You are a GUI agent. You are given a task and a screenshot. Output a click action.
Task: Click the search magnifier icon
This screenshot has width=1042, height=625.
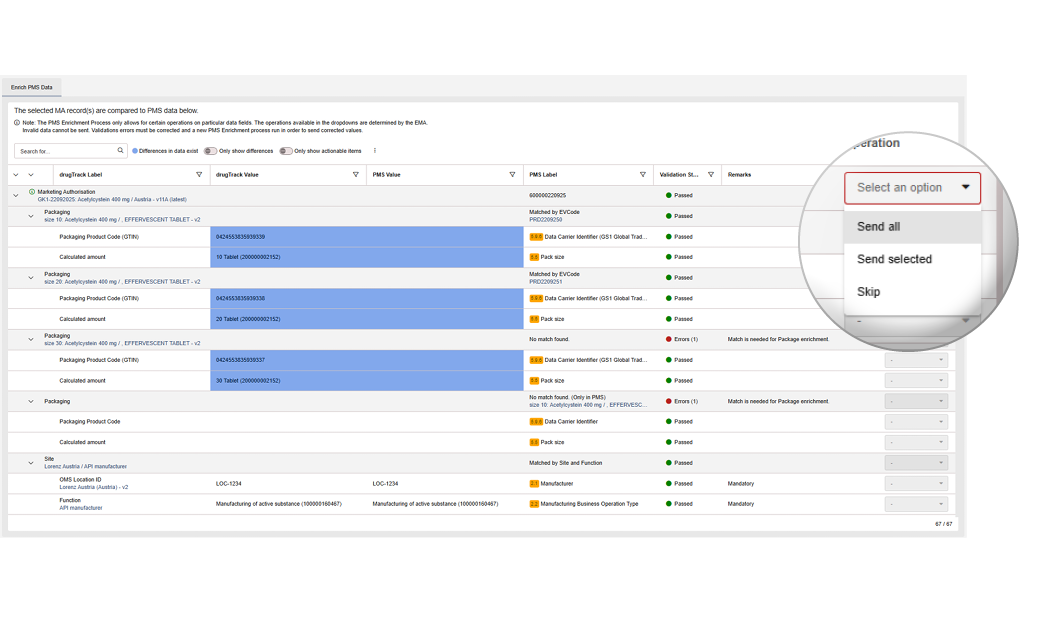click(121, 151)
